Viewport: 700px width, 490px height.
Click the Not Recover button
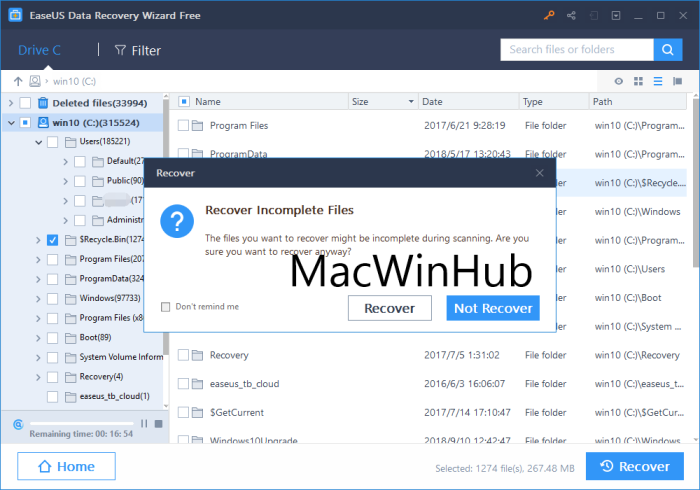point(493,308)
